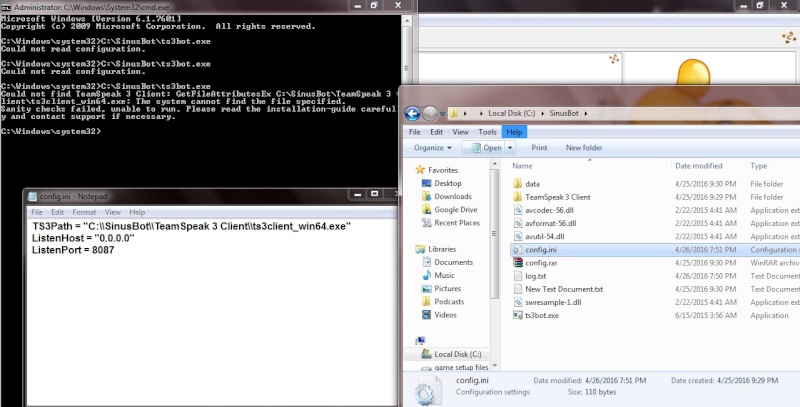The image size is (800, 407).
Task: Click the Recent Places icon
Action: [x=427, y=223]
